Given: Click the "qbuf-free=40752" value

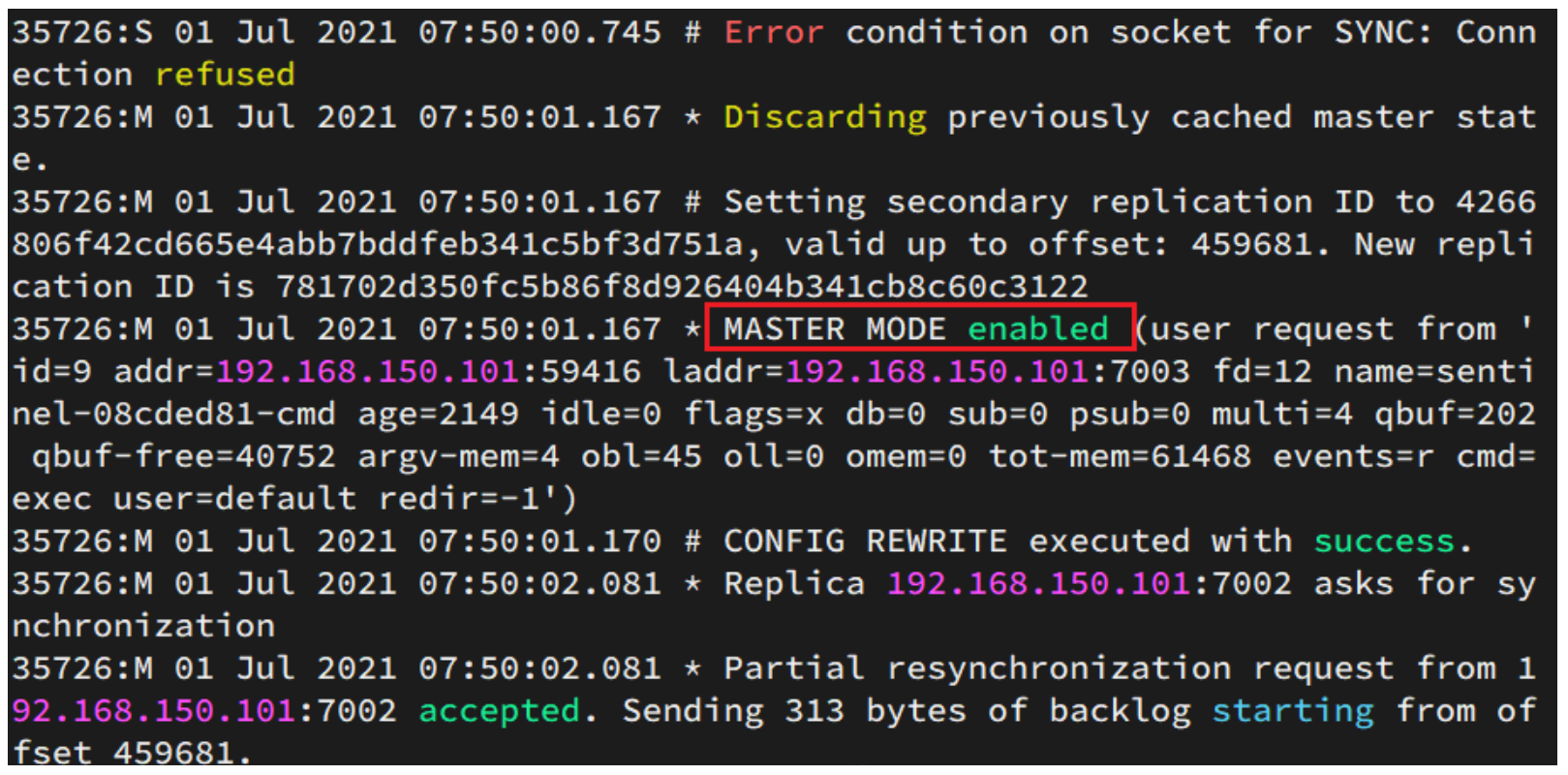Looking at the screenshot, I should point(183,456).
